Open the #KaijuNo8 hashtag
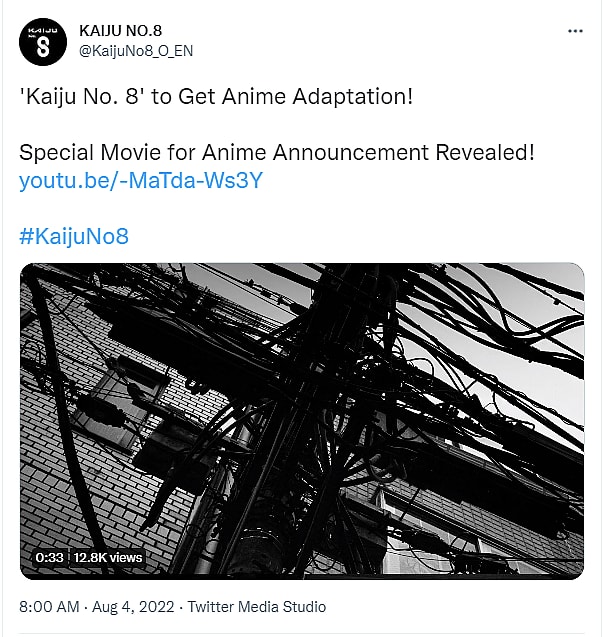603x637 pixels. 74,237
